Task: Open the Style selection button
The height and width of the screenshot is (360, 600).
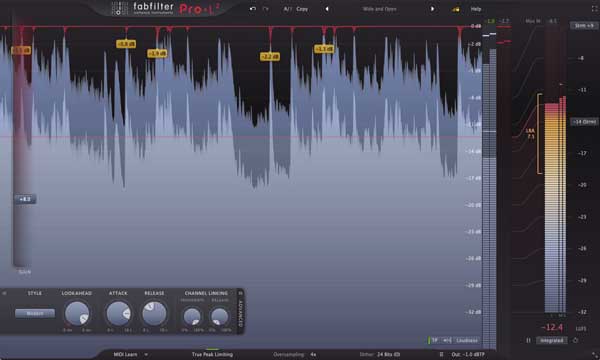Action: point(35,313)
